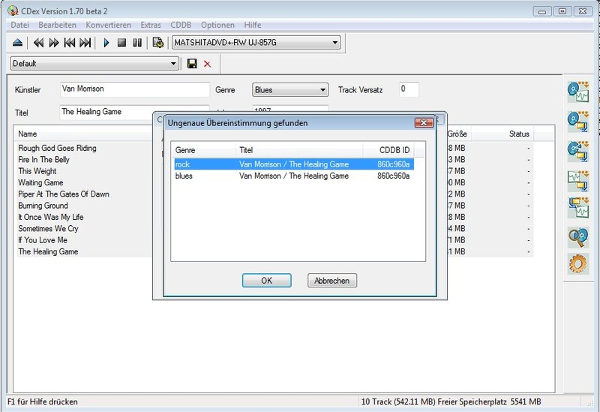Select the blues CDDB match row
Viewport: 600px width, 412px height.
point(294,176)
